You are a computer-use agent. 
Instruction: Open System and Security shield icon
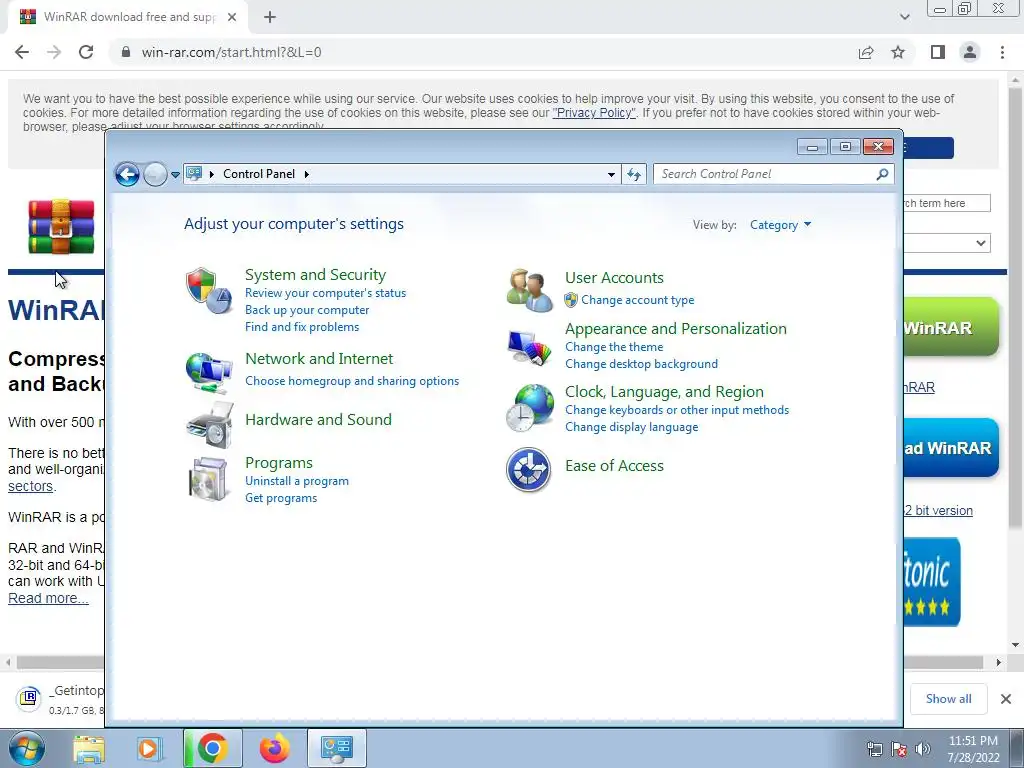208,291
